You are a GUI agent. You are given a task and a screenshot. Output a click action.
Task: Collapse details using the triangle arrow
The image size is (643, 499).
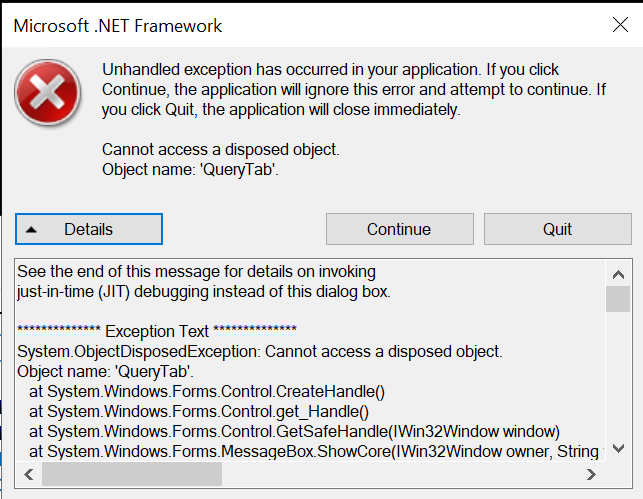[x=33, y=230]
